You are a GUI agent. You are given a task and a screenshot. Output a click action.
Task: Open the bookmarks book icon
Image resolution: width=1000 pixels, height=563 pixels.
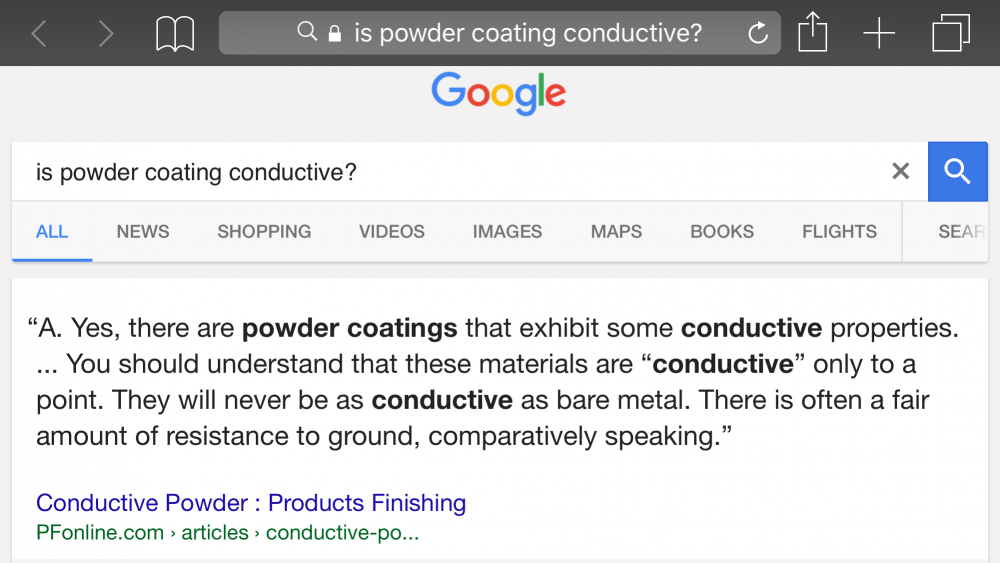coord(175,34)
